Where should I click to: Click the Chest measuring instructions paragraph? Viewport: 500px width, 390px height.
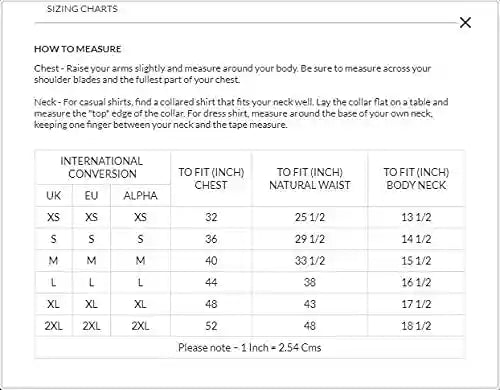233,74
